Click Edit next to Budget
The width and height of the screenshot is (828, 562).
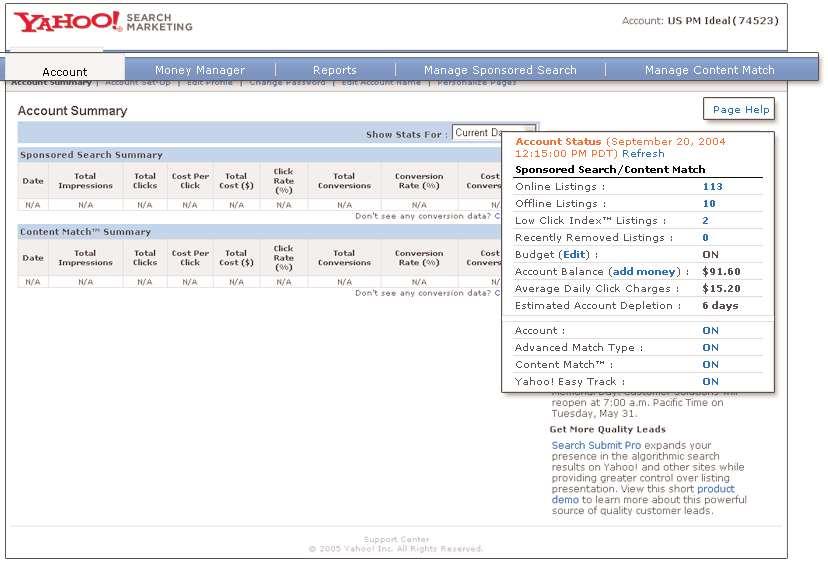[x=574, y=255]
